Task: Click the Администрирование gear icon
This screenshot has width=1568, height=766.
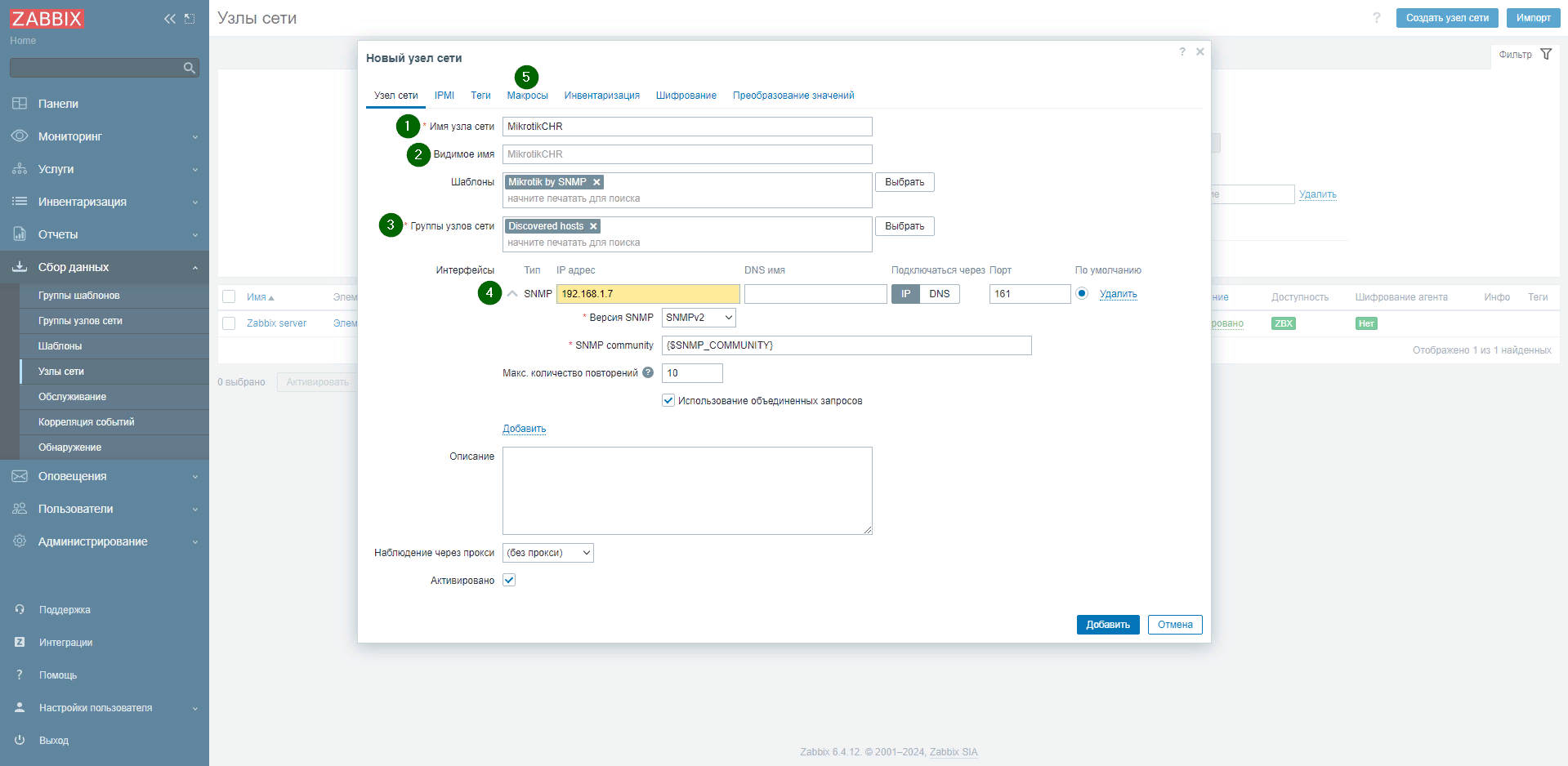Action: (20, 541)
